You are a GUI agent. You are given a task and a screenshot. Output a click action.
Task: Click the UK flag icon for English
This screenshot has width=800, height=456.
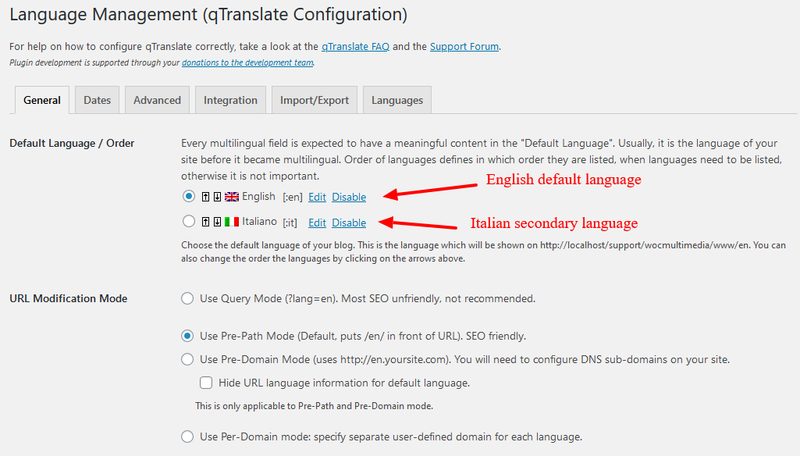click(232, 197)
